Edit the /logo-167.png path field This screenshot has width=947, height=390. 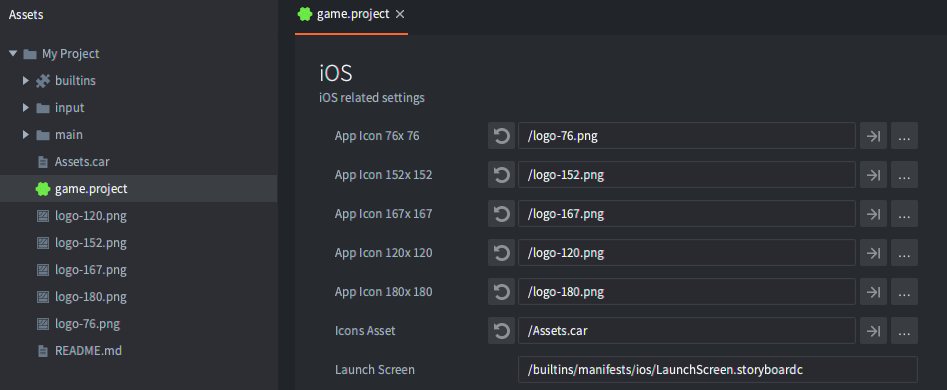point(687,214)
